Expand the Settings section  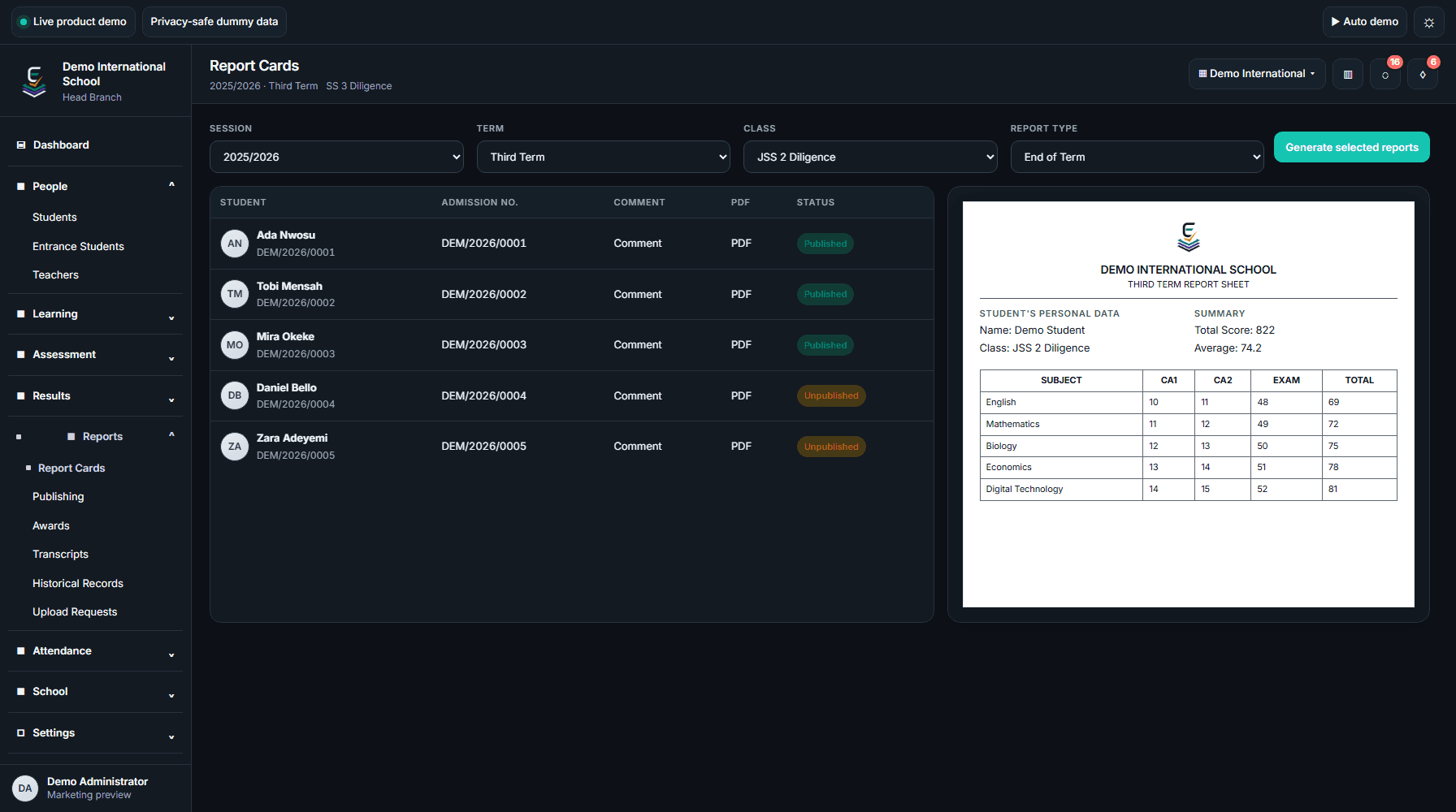tap(96, 733)
